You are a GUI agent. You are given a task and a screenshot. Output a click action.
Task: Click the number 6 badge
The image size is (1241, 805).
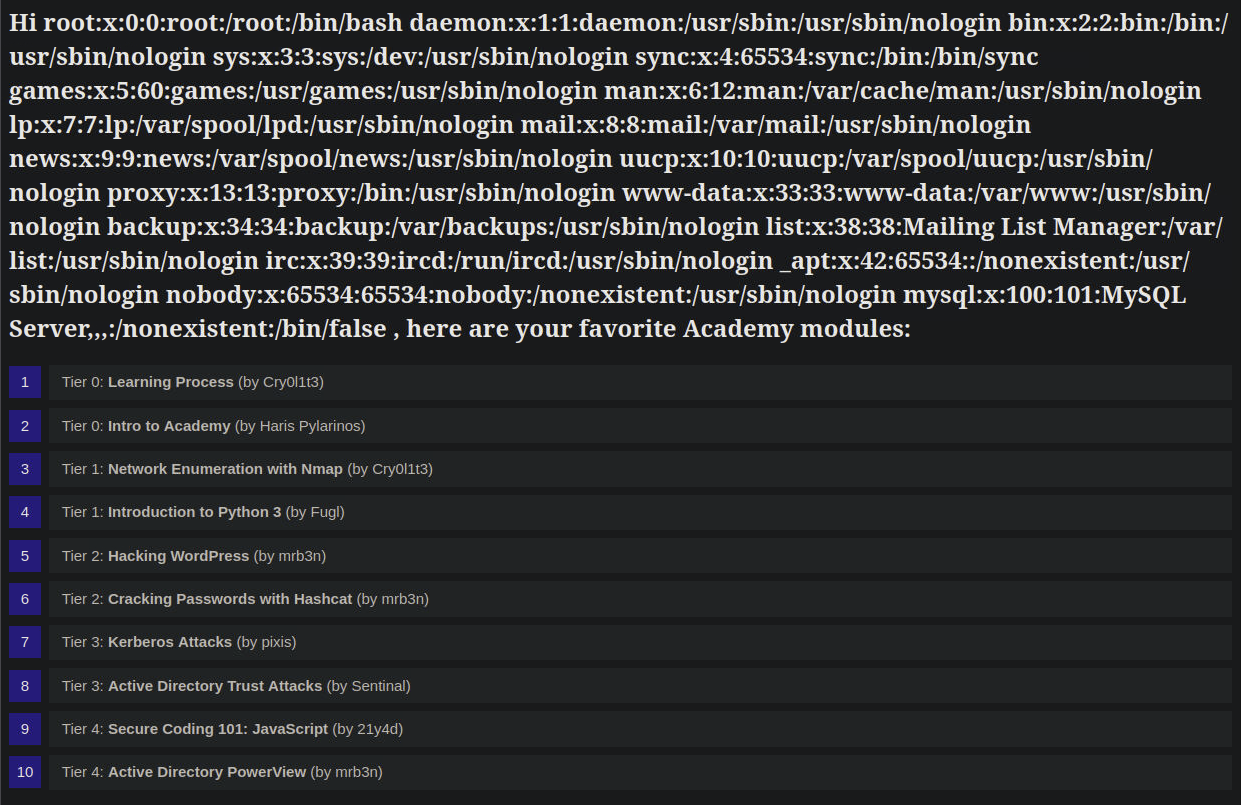click(x=25, y=599)
